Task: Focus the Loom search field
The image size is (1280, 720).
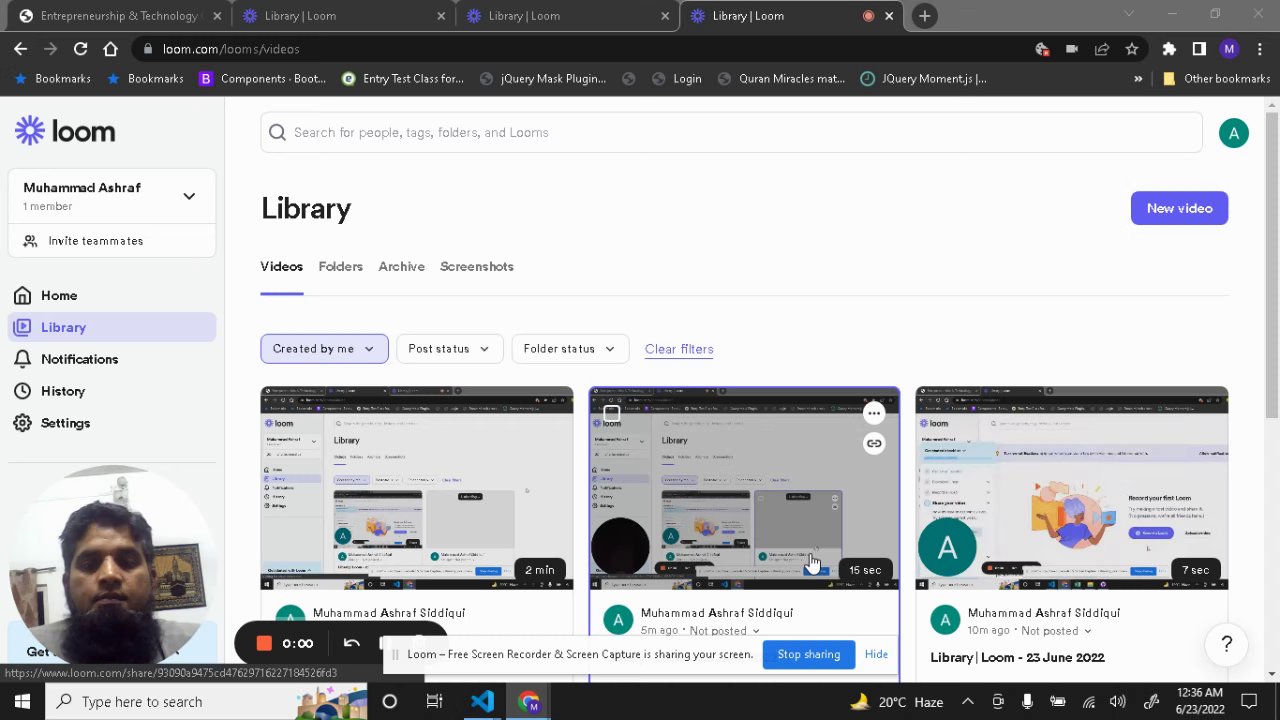Action: click(x=731, y=132)
